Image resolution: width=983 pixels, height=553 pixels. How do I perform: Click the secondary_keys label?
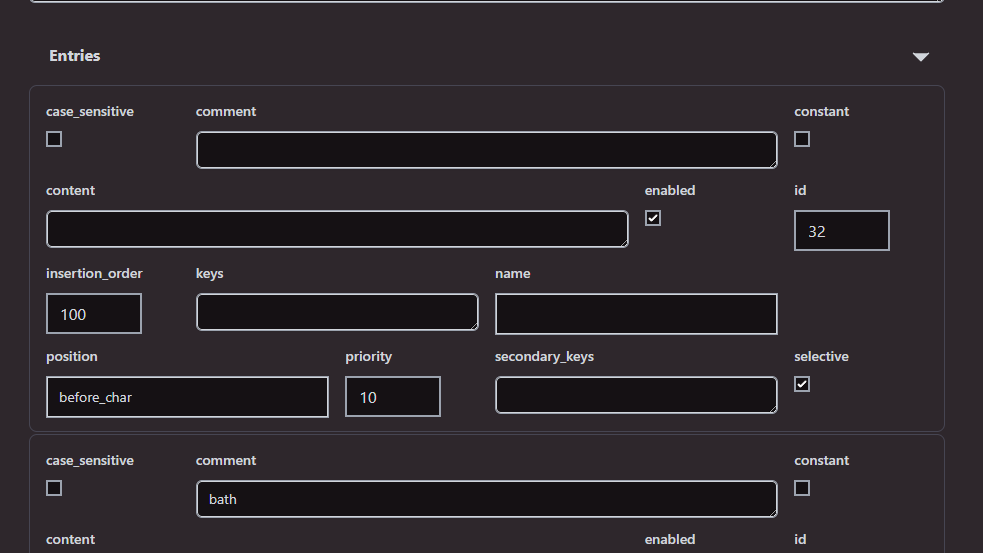tap(544, 357)
